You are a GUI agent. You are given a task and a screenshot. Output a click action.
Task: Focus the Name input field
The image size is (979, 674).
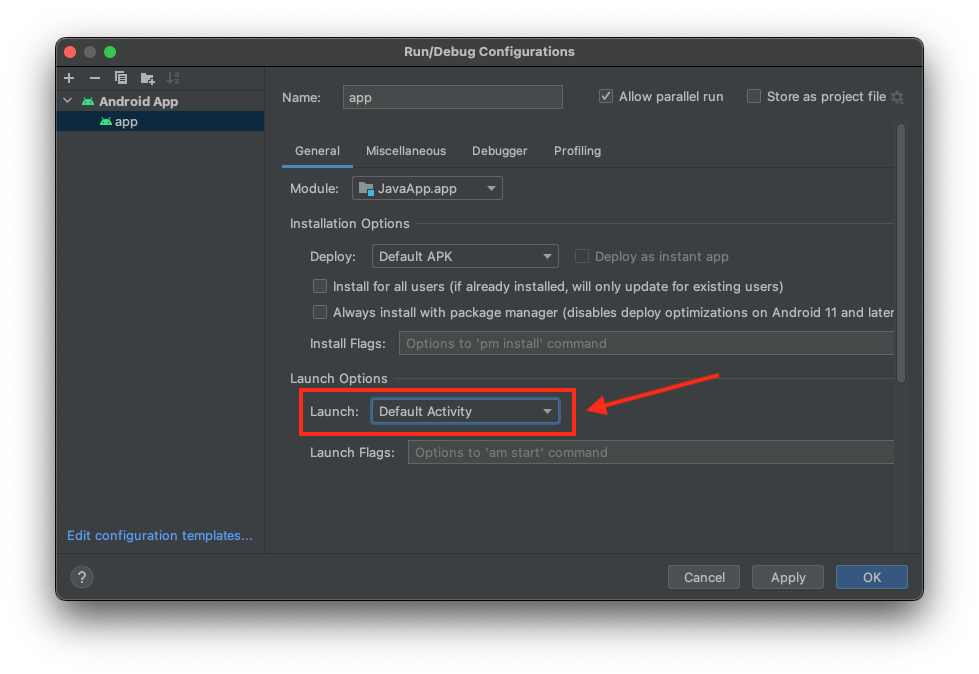pos(453,97)
